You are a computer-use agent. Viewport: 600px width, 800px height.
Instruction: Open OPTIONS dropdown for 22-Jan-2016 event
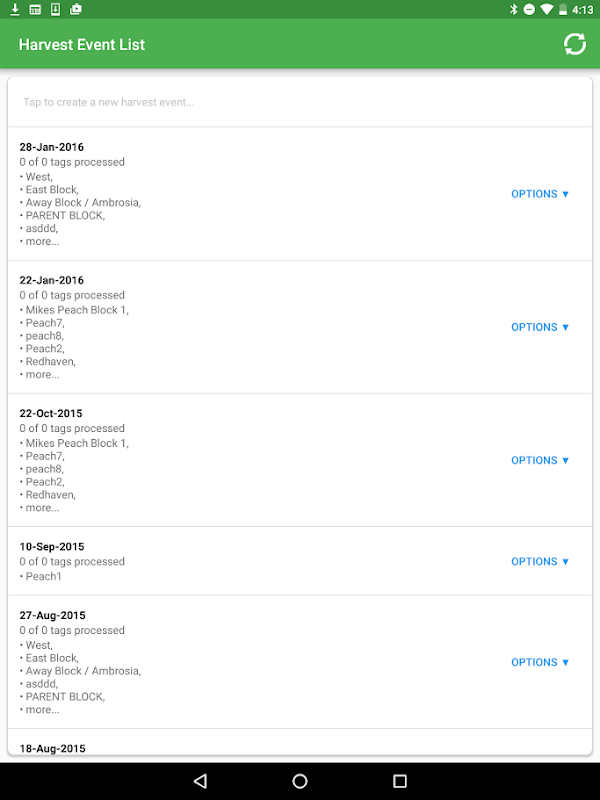[x=540, y=327]
